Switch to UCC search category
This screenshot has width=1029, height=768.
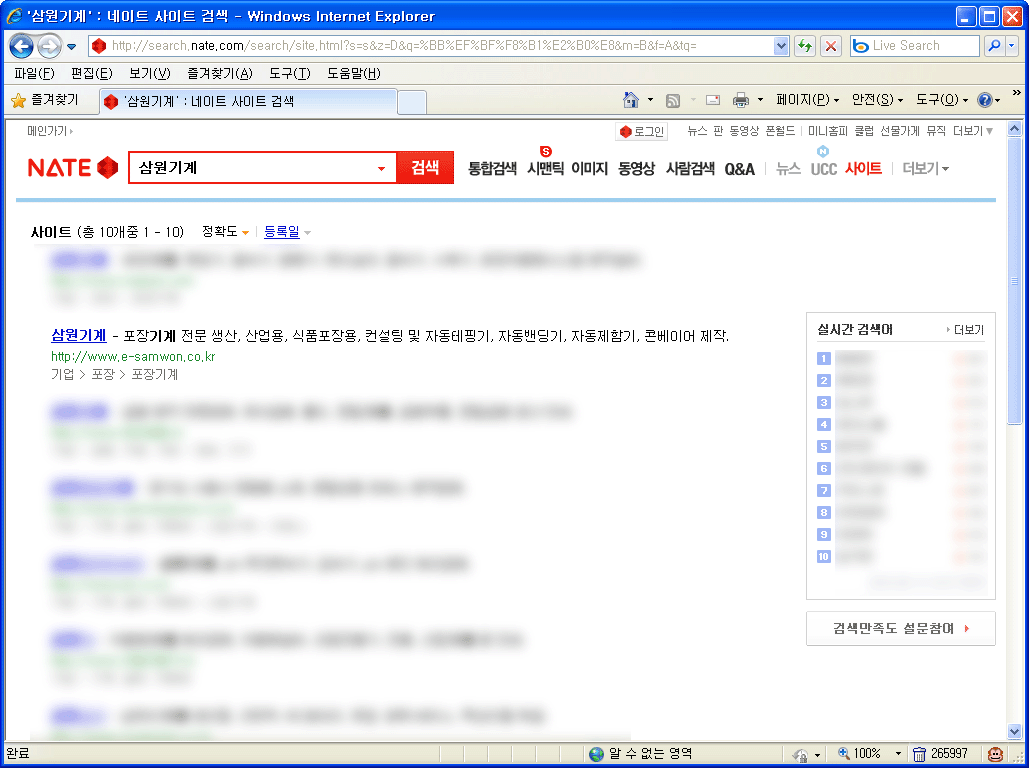pos(824,169)
